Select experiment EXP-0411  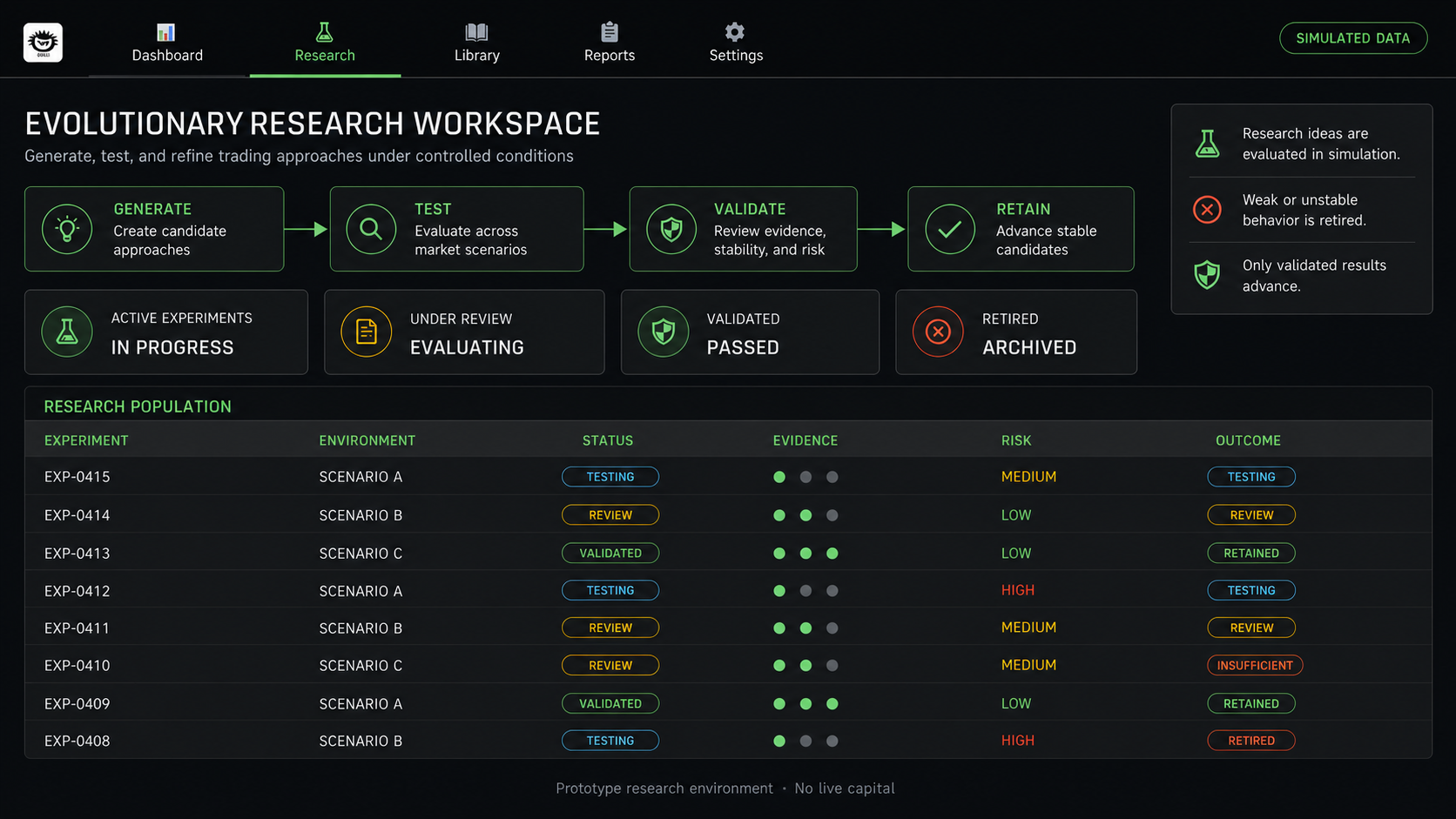tap(728, 628)
